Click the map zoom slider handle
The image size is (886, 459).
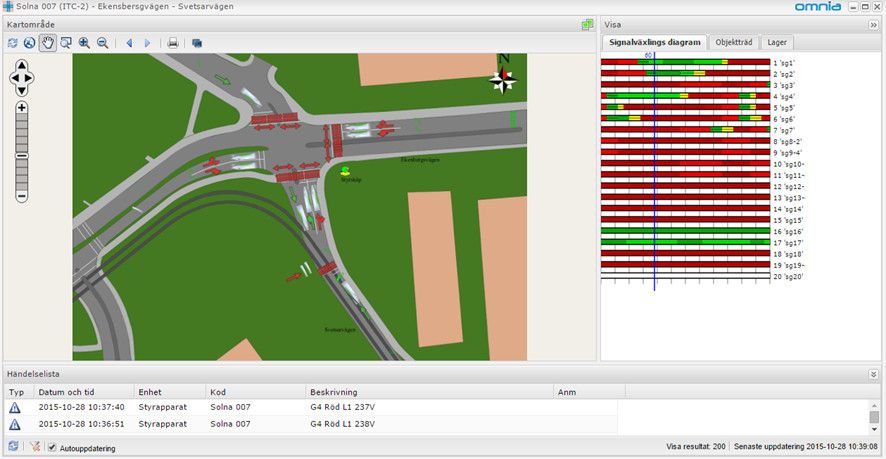click(x=21, y=155)
